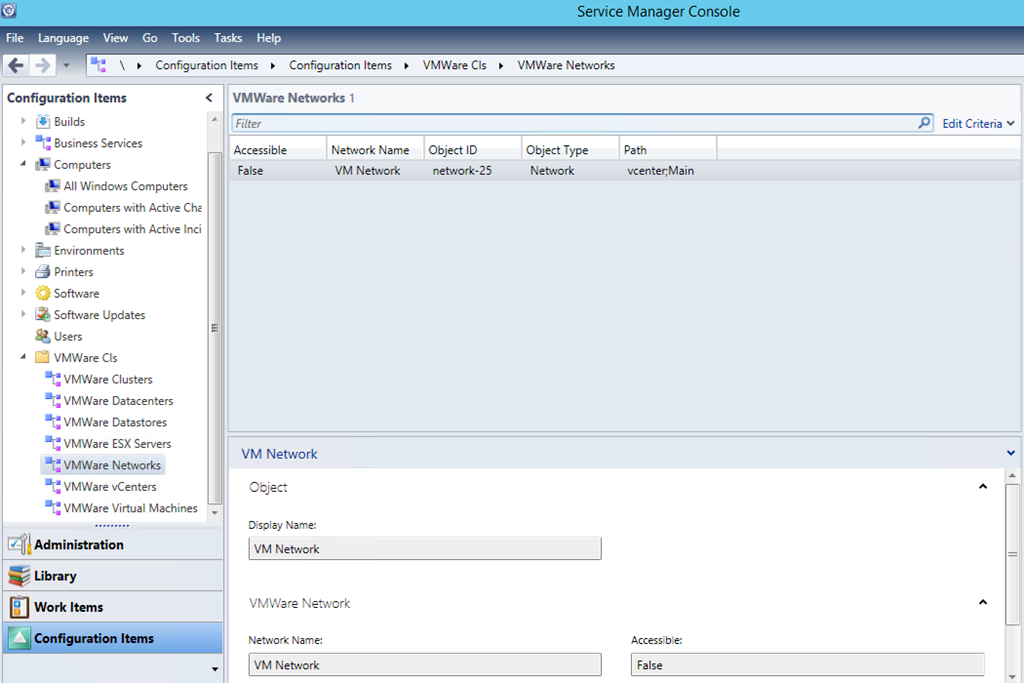Click the Filter input field
This screenshot has width=1024, height=683.
pyautogui.click(x=570, y=124)
